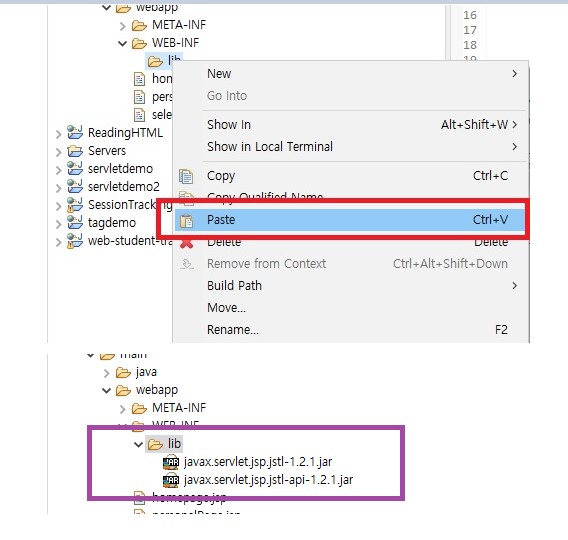Click the web-student project icon
The width and height of the screenshot is (568, 540).
point(75,241)
